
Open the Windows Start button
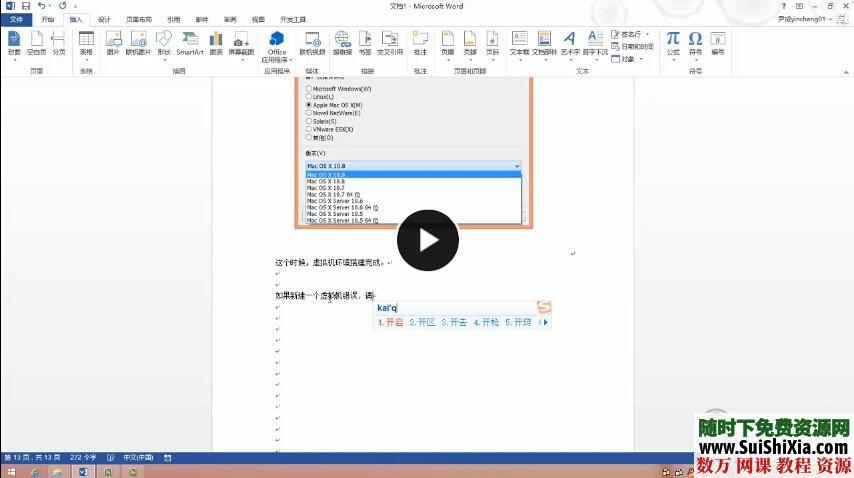11,472
